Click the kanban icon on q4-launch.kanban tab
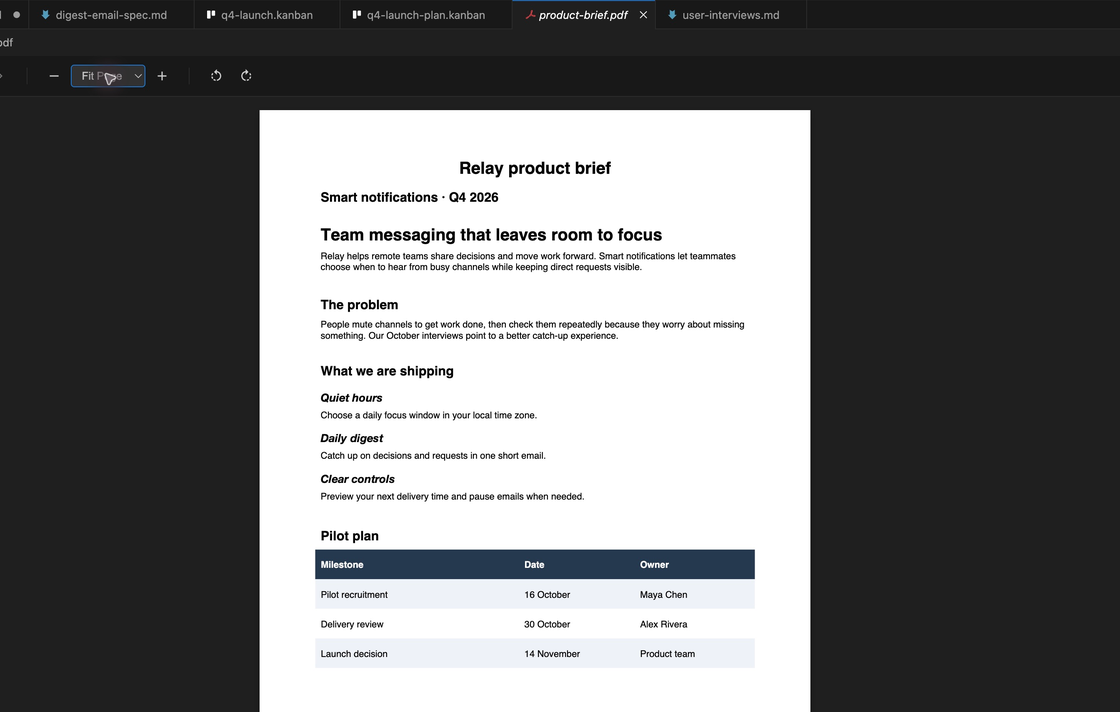The height and width of the screenshot is (712, 1120). 211,14
